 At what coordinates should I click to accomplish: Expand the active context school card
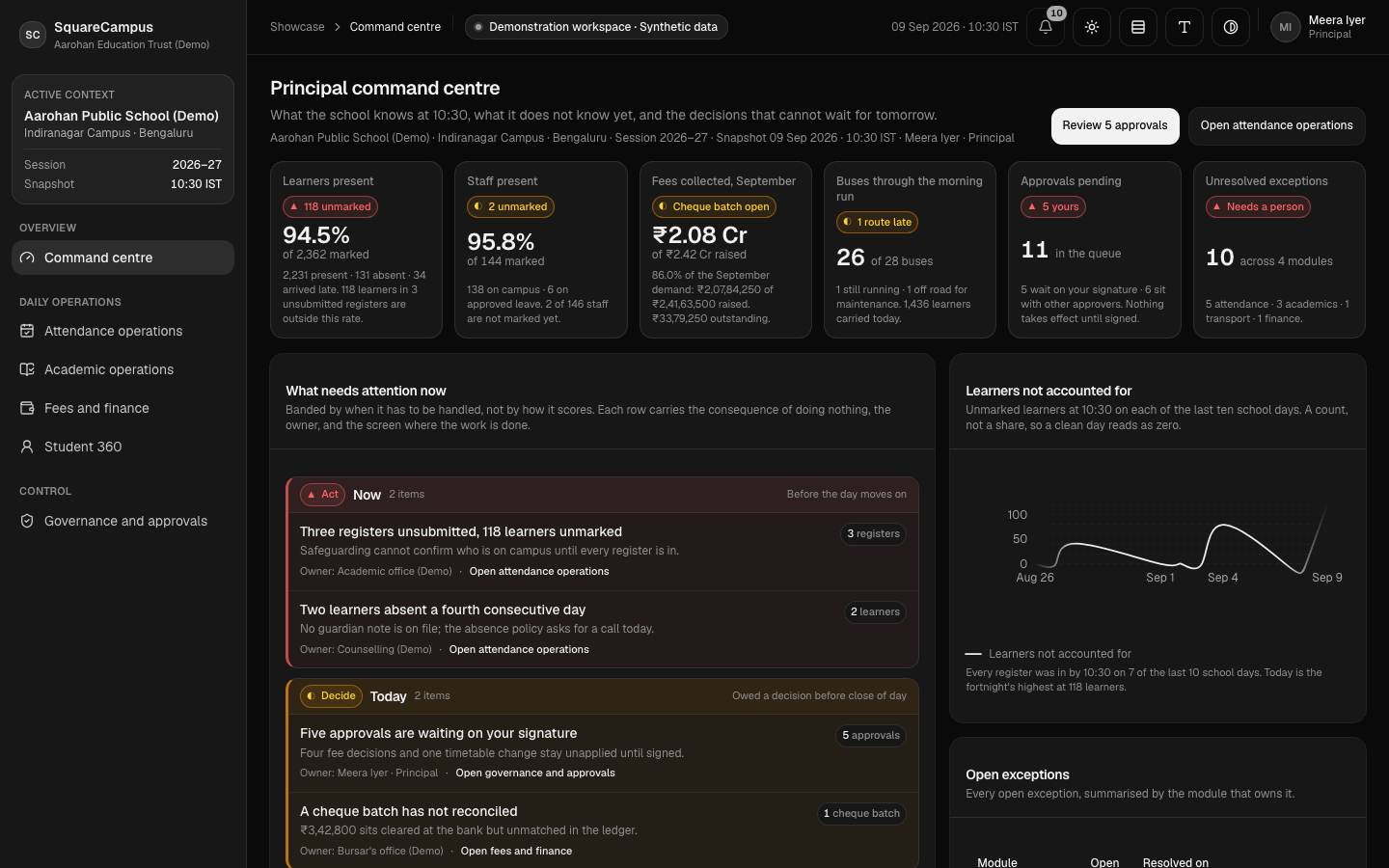tap(123, 139)
